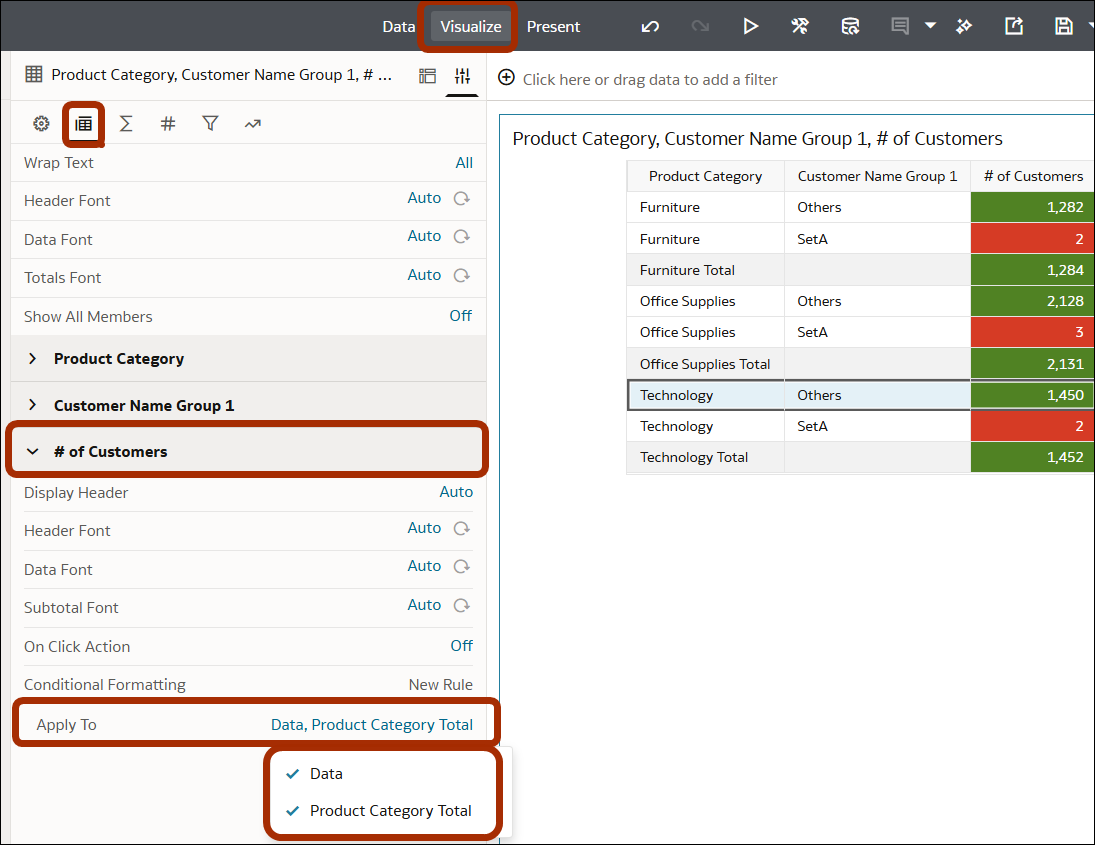1095x845 pixels.
Task: Collapse the # of Customers section
Action: pyautogui.click(x=110, y=452)
